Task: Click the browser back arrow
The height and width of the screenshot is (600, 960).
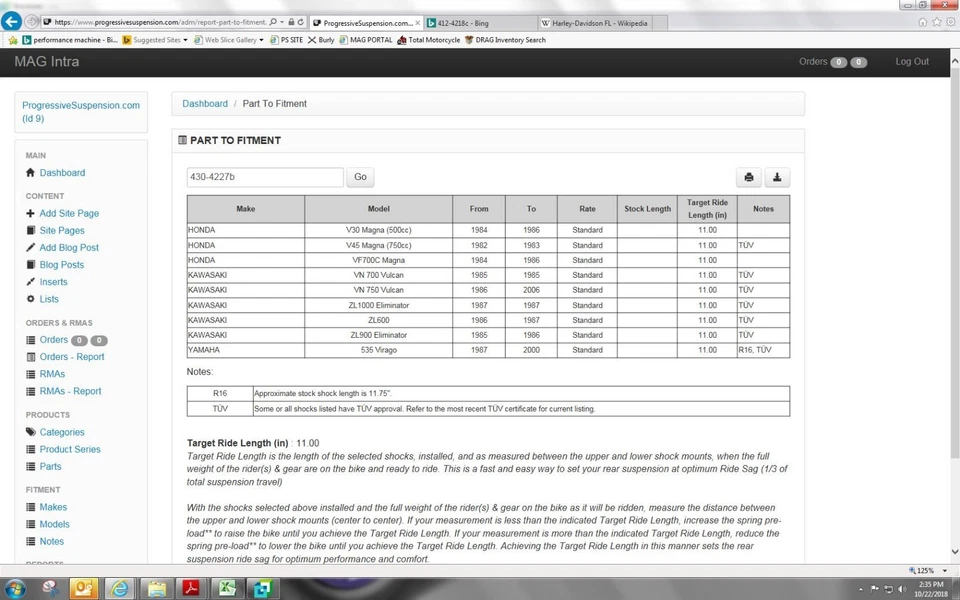Action: click(11, 21)
